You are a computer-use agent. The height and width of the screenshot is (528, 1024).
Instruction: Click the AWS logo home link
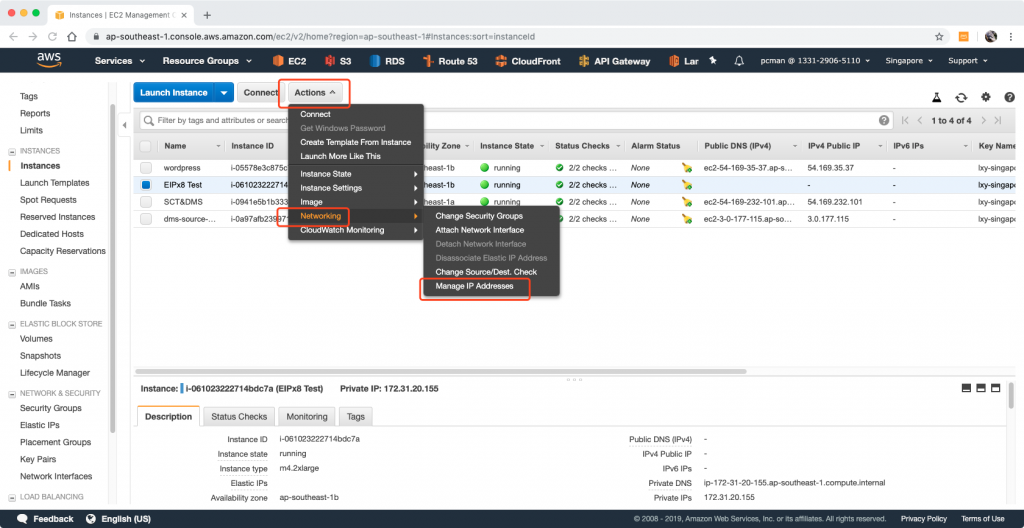pos(48,60)
